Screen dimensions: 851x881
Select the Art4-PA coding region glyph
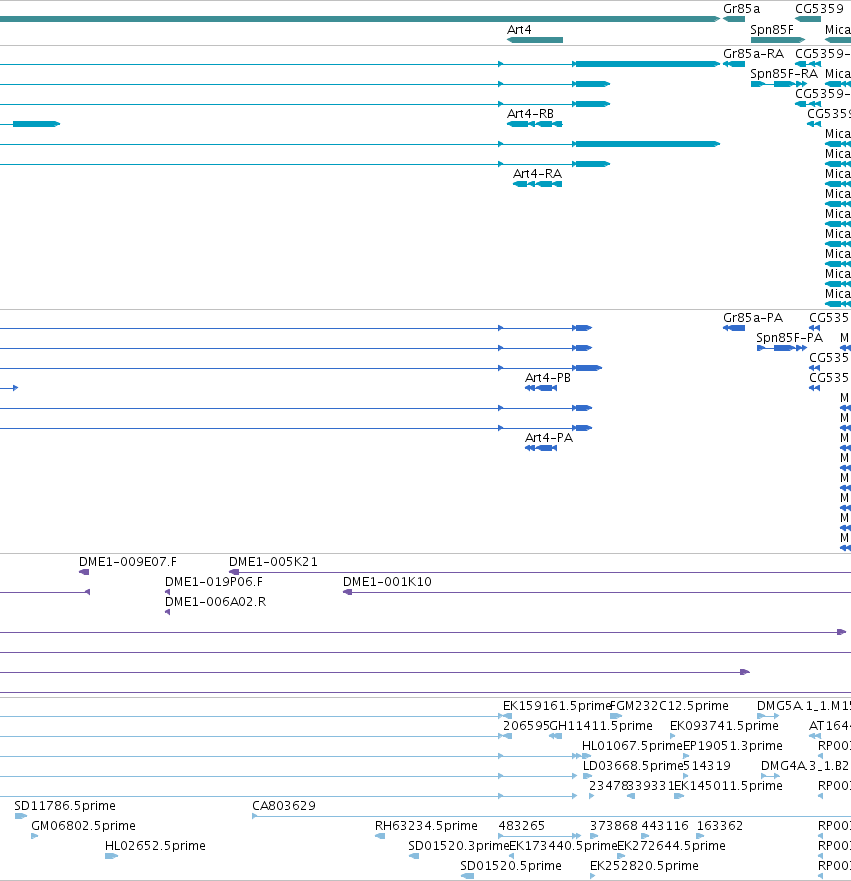point(541,448)
